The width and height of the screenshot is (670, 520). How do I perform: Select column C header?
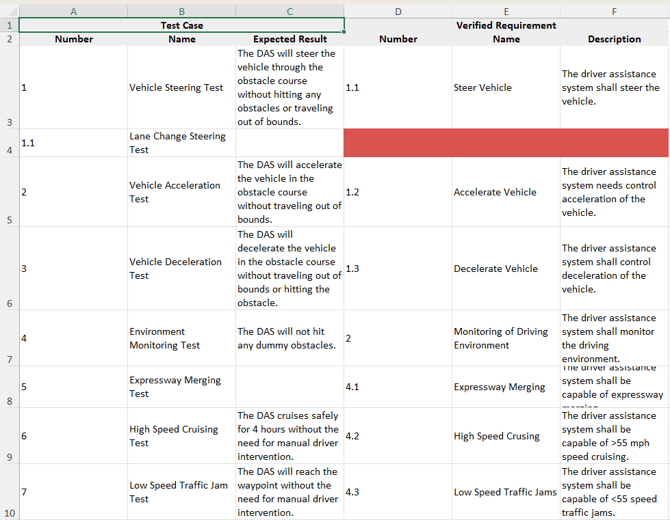[x=290, y=12]
